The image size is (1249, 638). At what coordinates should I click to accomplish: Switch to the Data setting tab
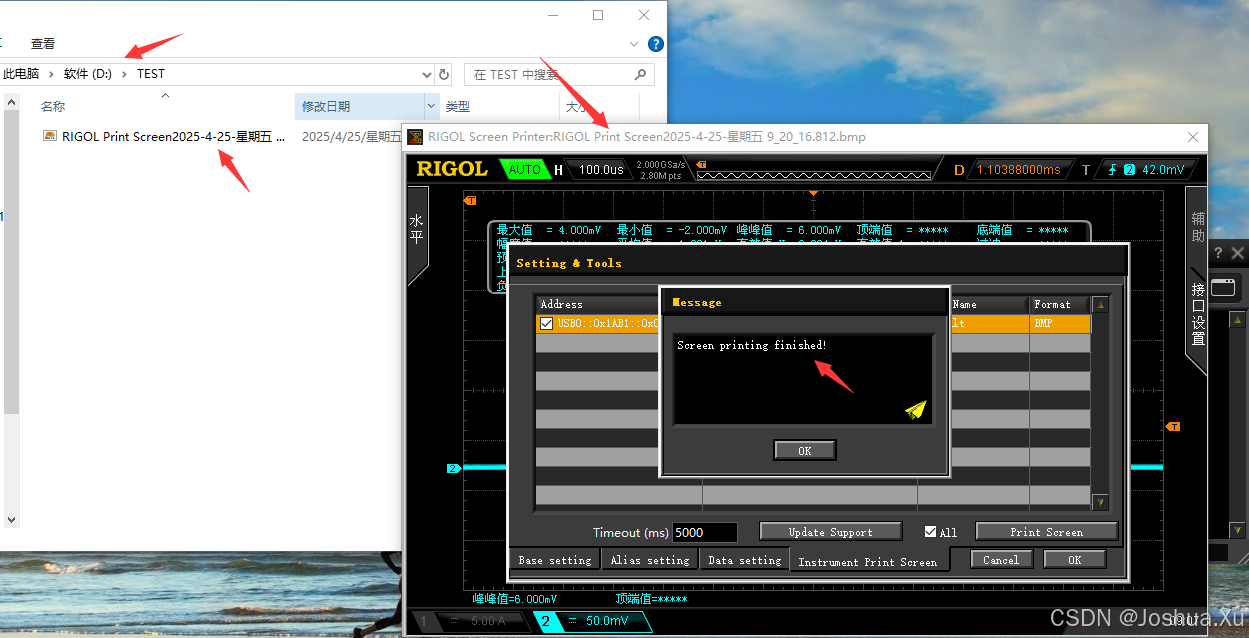point(745,560)
